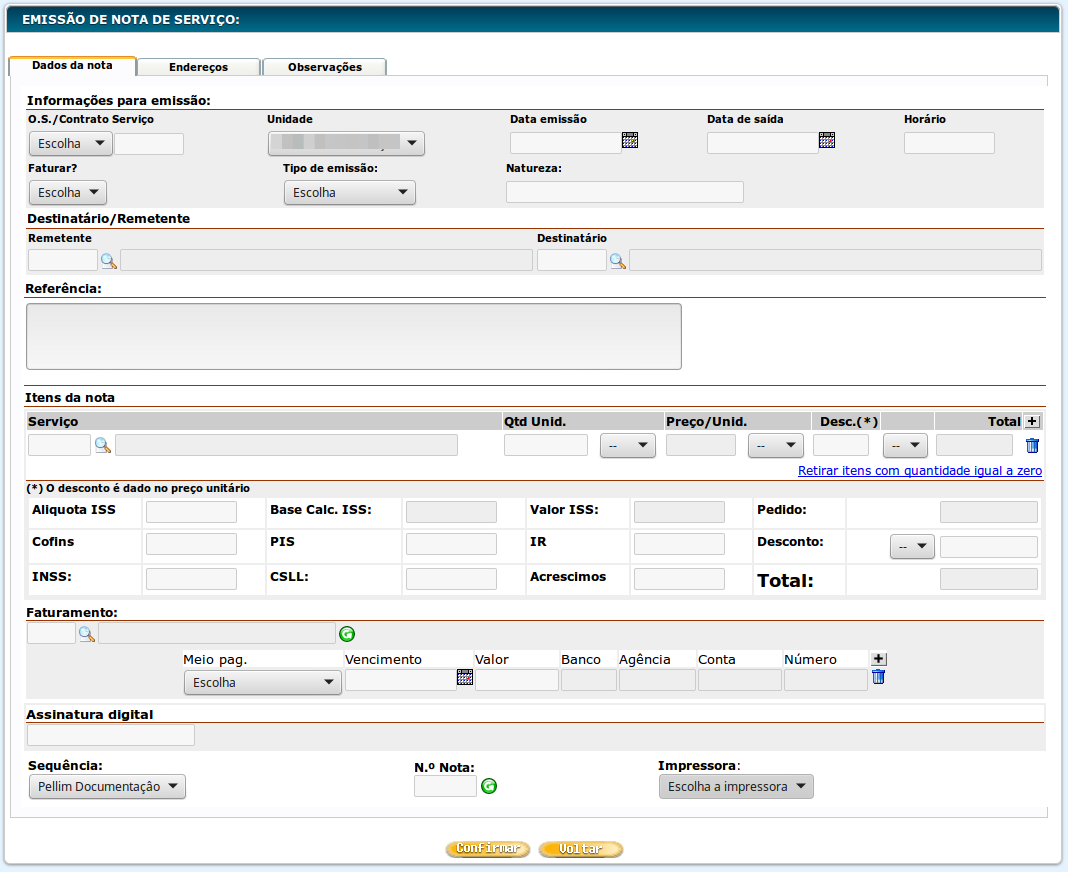Switch to the Observações tab
Screen dimensions: 1068x872
pos(324,67)
